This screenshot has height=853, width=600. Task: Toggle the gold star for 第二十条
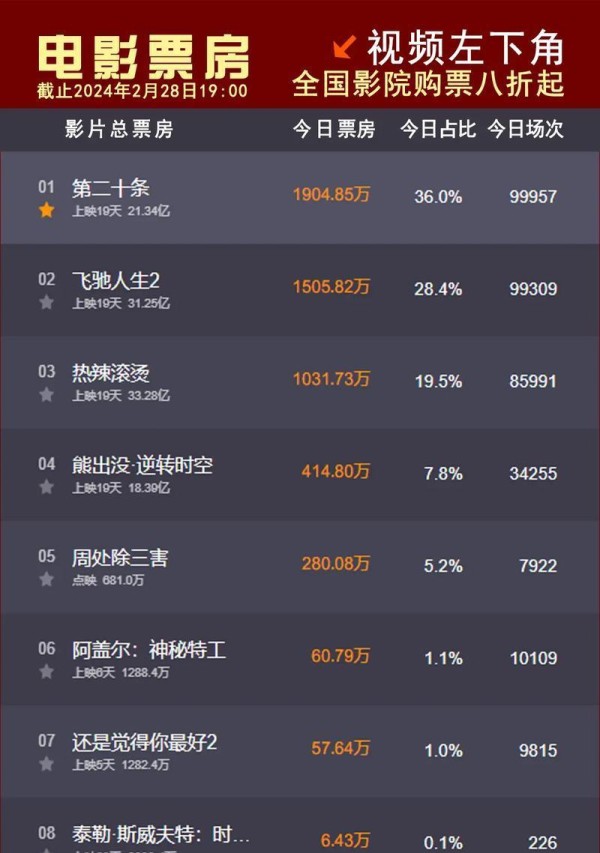click(47, 210)
